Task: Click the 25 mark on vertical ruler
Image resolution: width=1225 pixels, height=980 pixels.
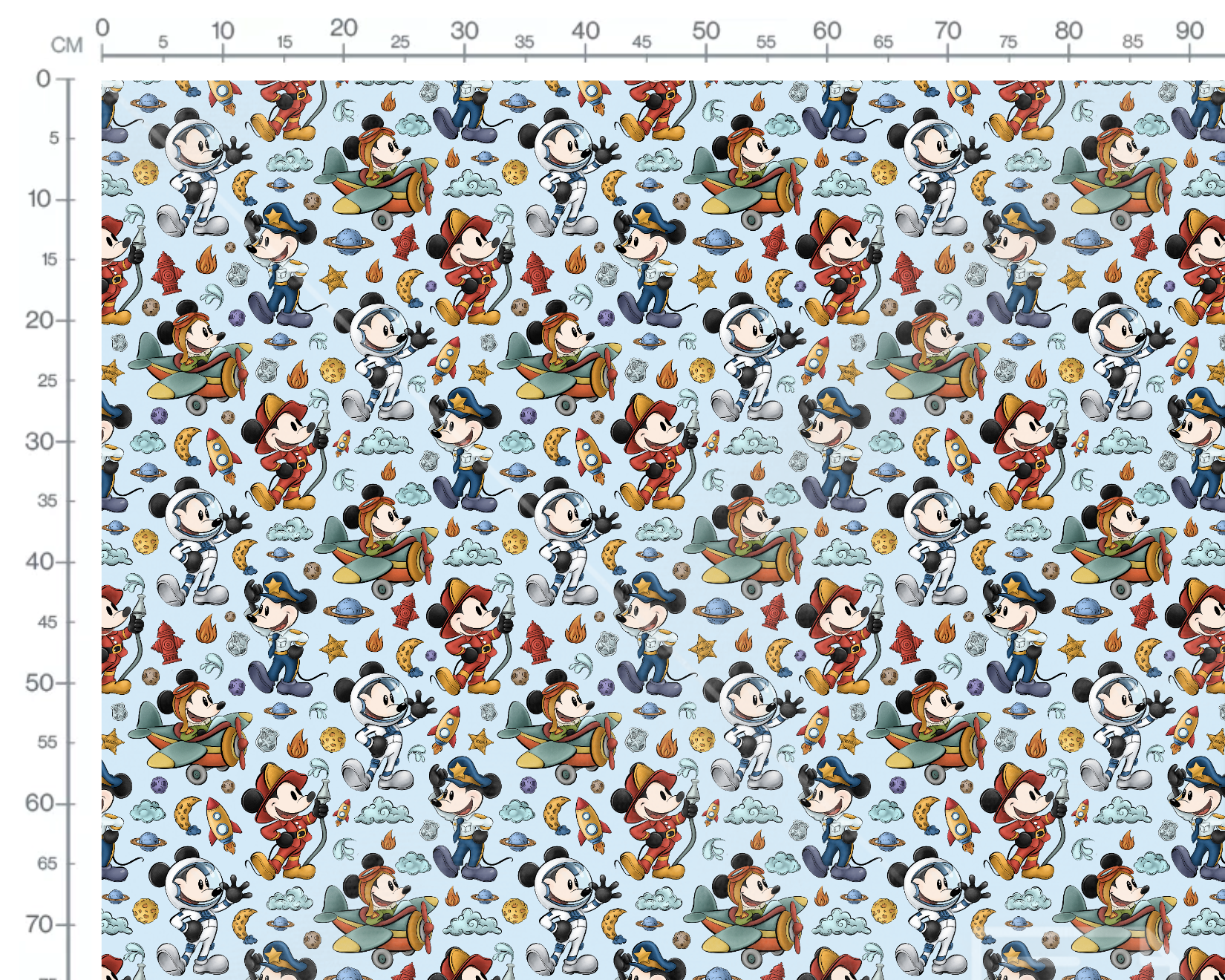Action: (48, 381)
